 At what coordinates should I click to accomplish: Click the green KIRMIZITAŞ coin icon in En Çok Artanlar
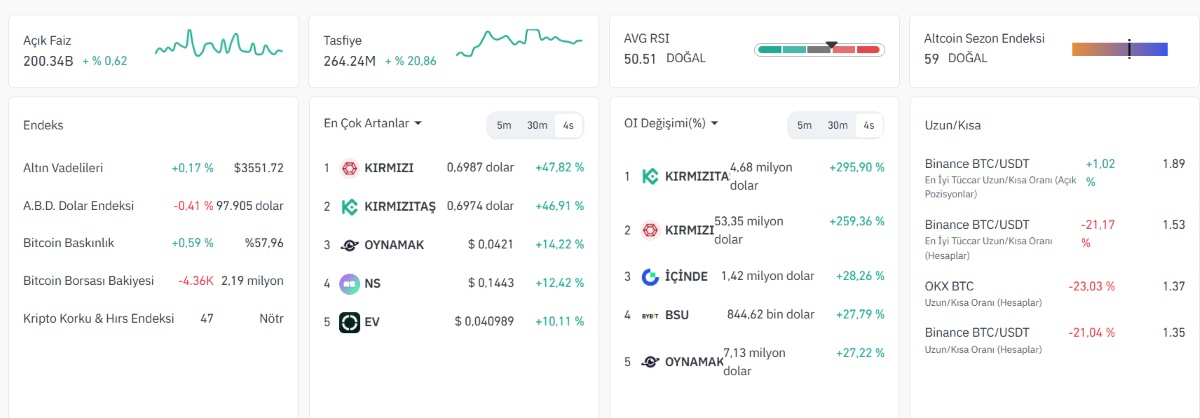coord(349,206)
